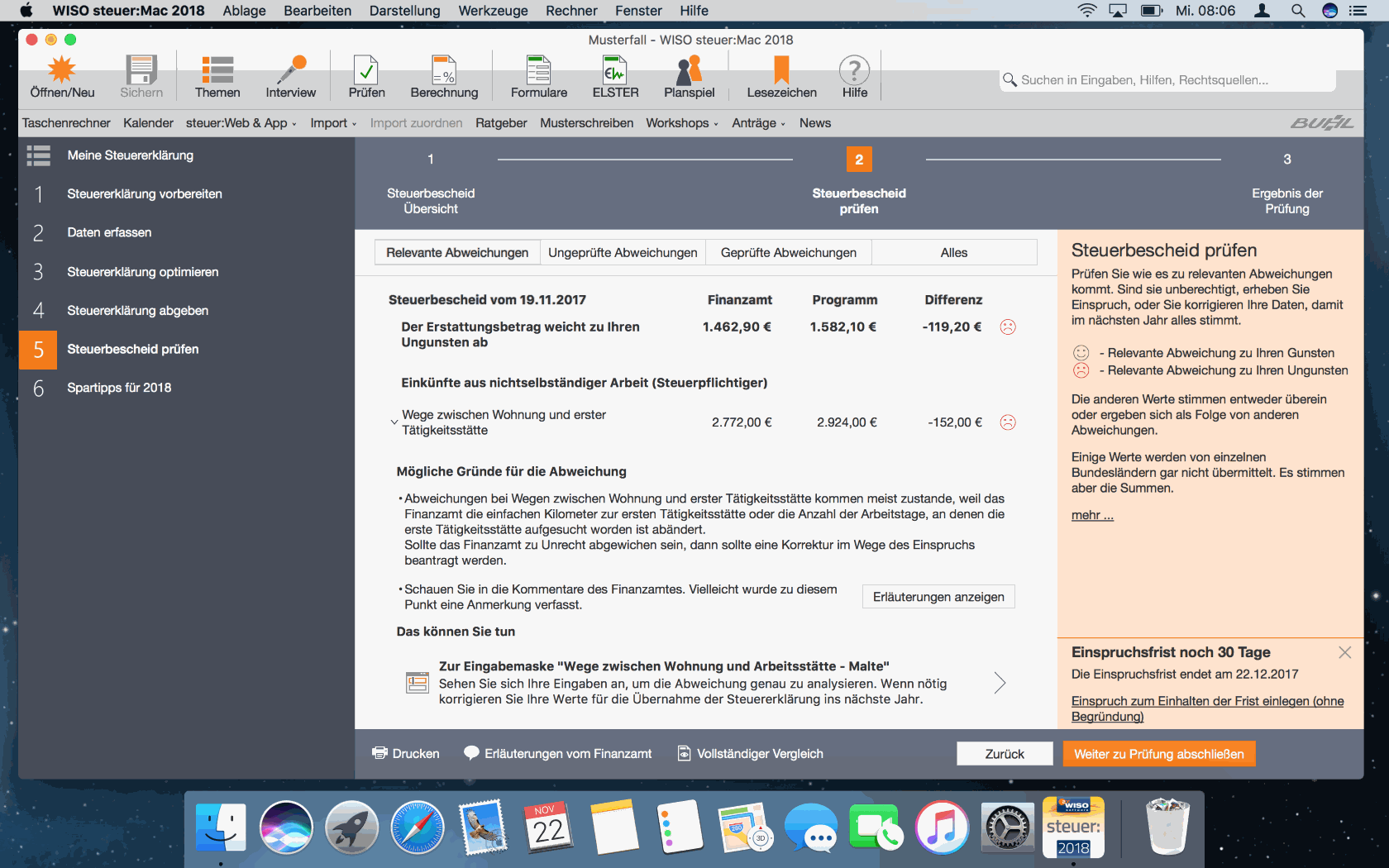The height and width of the screenshot is (868, 1389).
Task: Click Erläuterungen anzeigen button
Action: click(x=938, y=597)
